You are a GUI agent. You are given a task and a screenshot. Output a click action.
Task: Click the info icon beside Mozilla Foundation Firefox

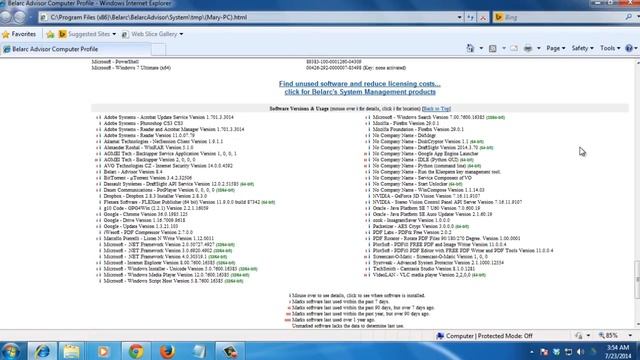pyautogui.click(x=369, y=129)
